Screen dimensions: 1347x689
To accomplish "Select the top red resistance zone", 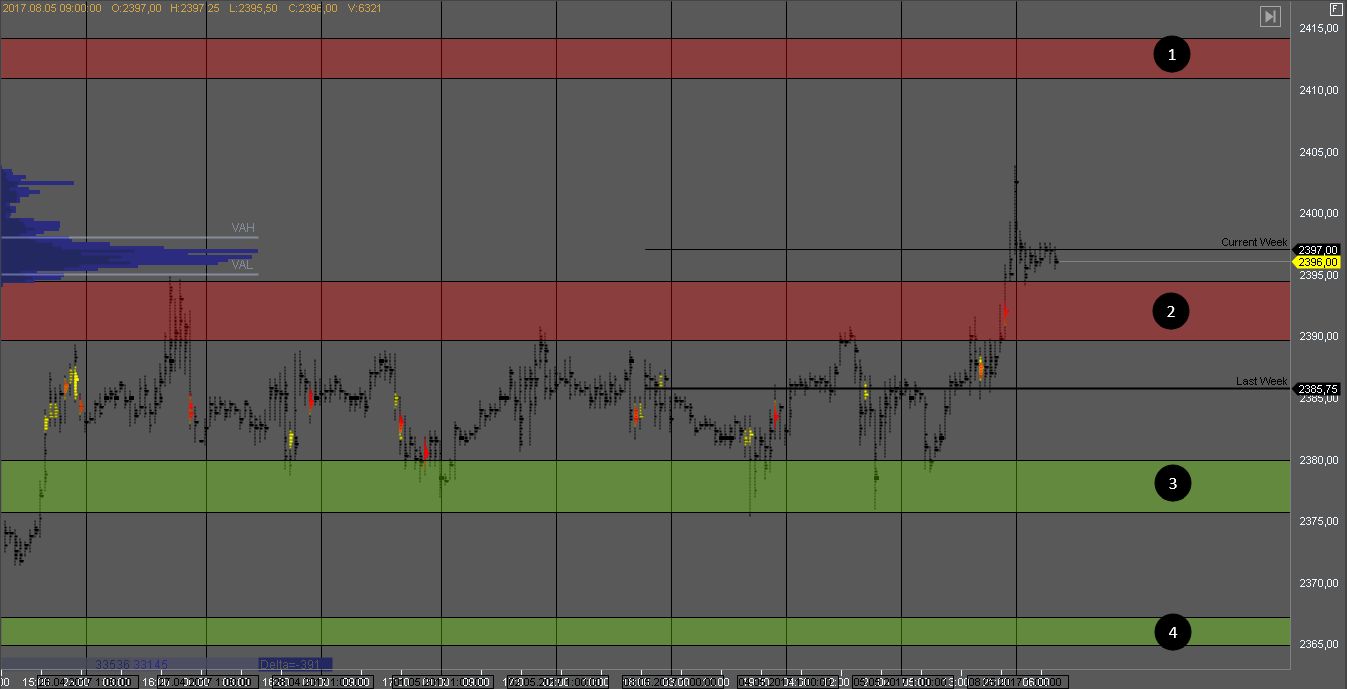I will pyautogui.click(x=600, y=58).
